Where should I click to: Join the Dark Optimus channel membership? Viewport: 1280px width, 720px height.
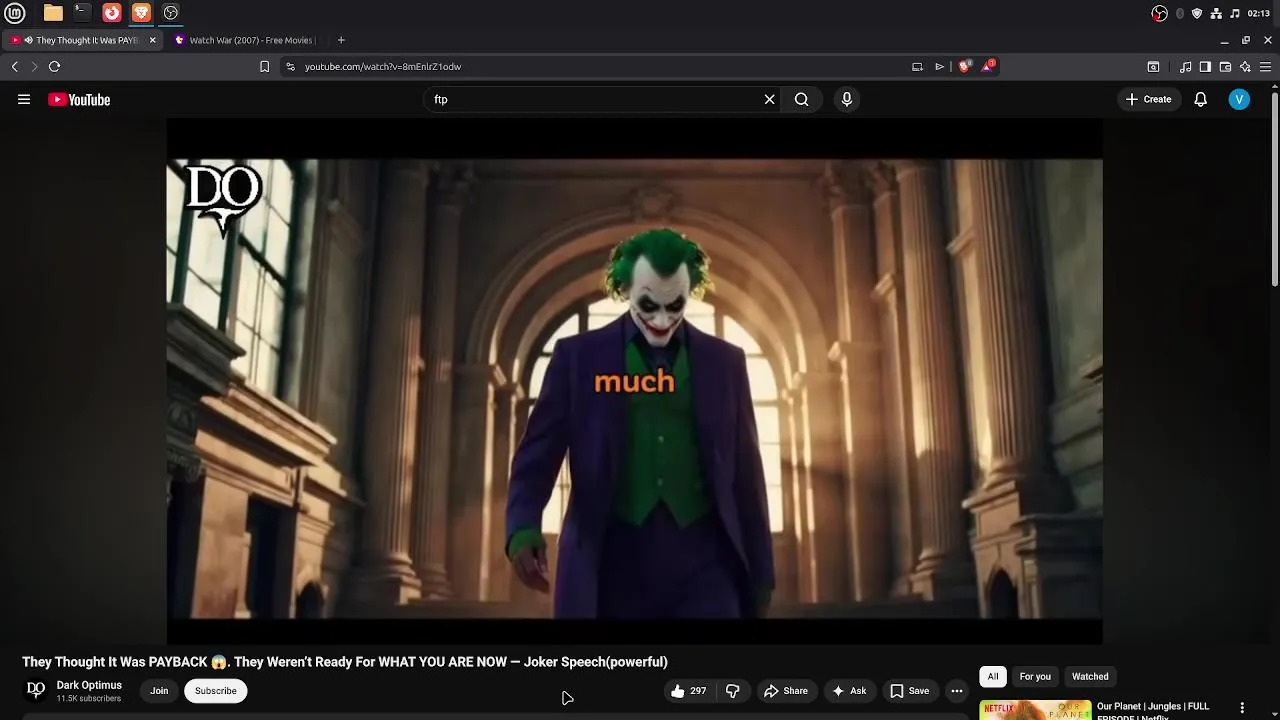tap(159, 691)
